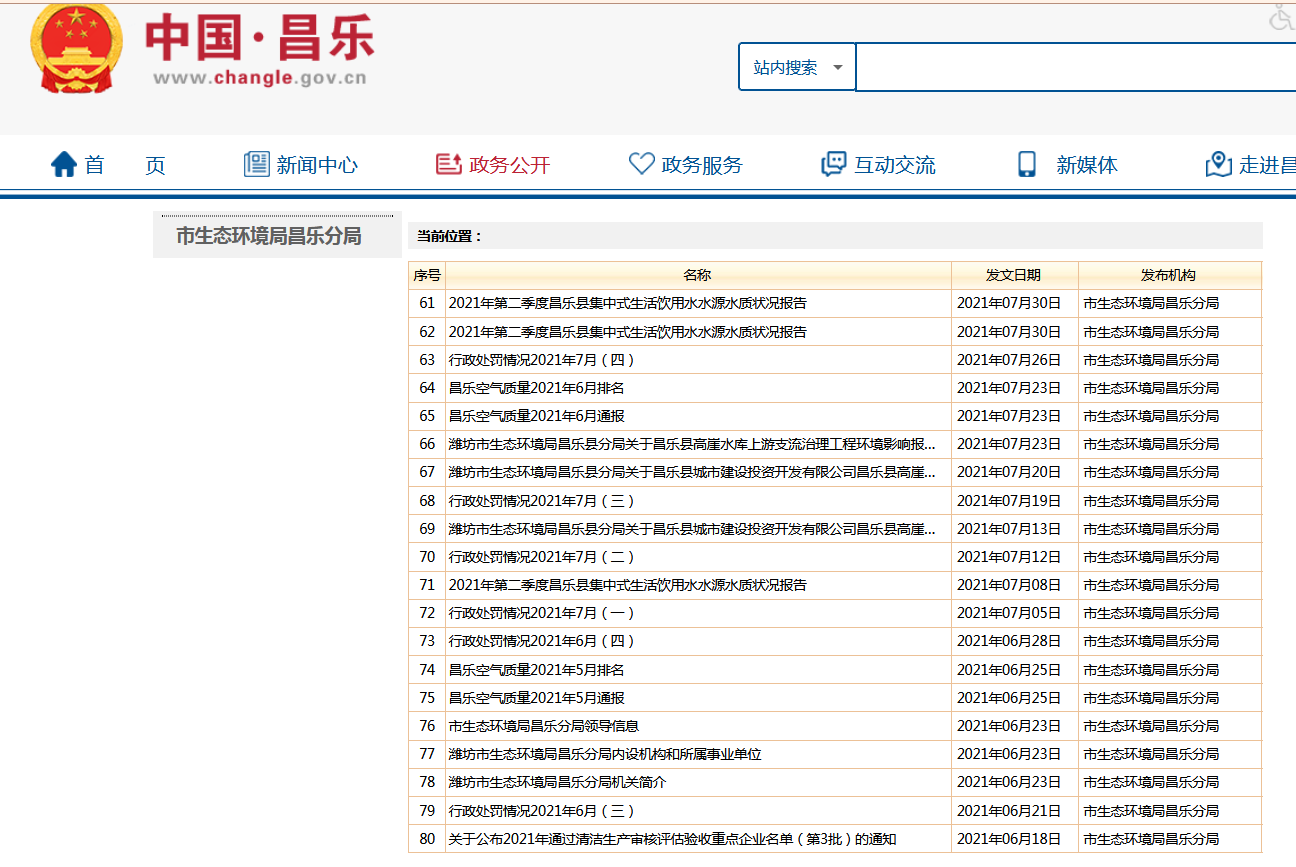Click the 中国·昌乐 site title
Image resolution: width=1296 pixels, height=867 pixels.
[x=260, y=40]
